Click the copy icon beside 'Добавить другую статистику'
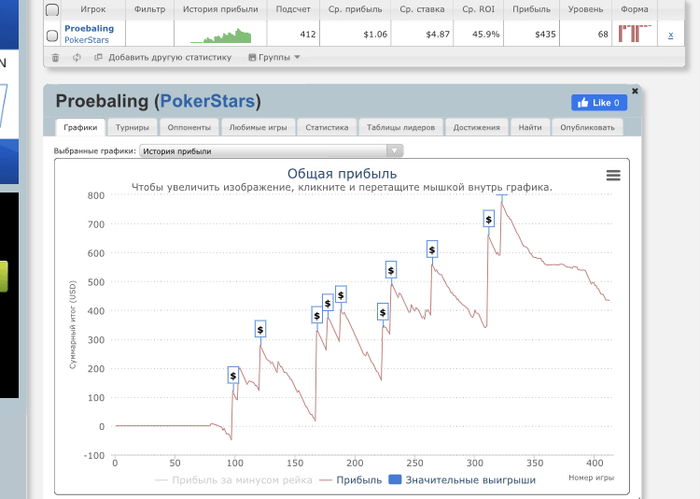The height and width of the screenshot is (499, 700). (x=98, y=57)
